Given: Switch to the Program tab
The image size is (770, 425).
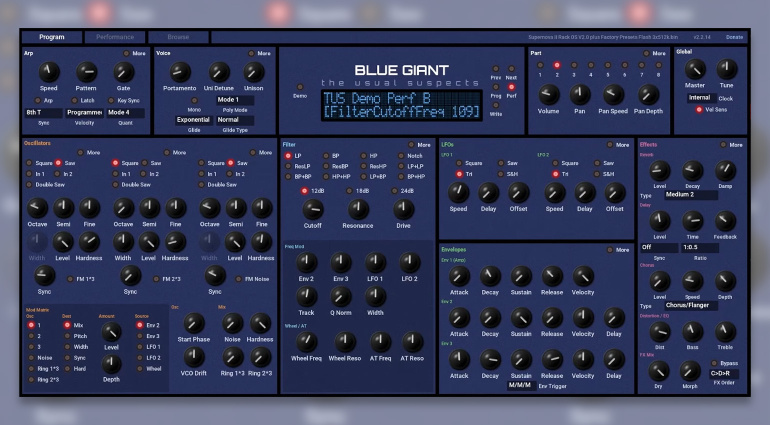Looking at the screenshot, I should tap(52, 37).
